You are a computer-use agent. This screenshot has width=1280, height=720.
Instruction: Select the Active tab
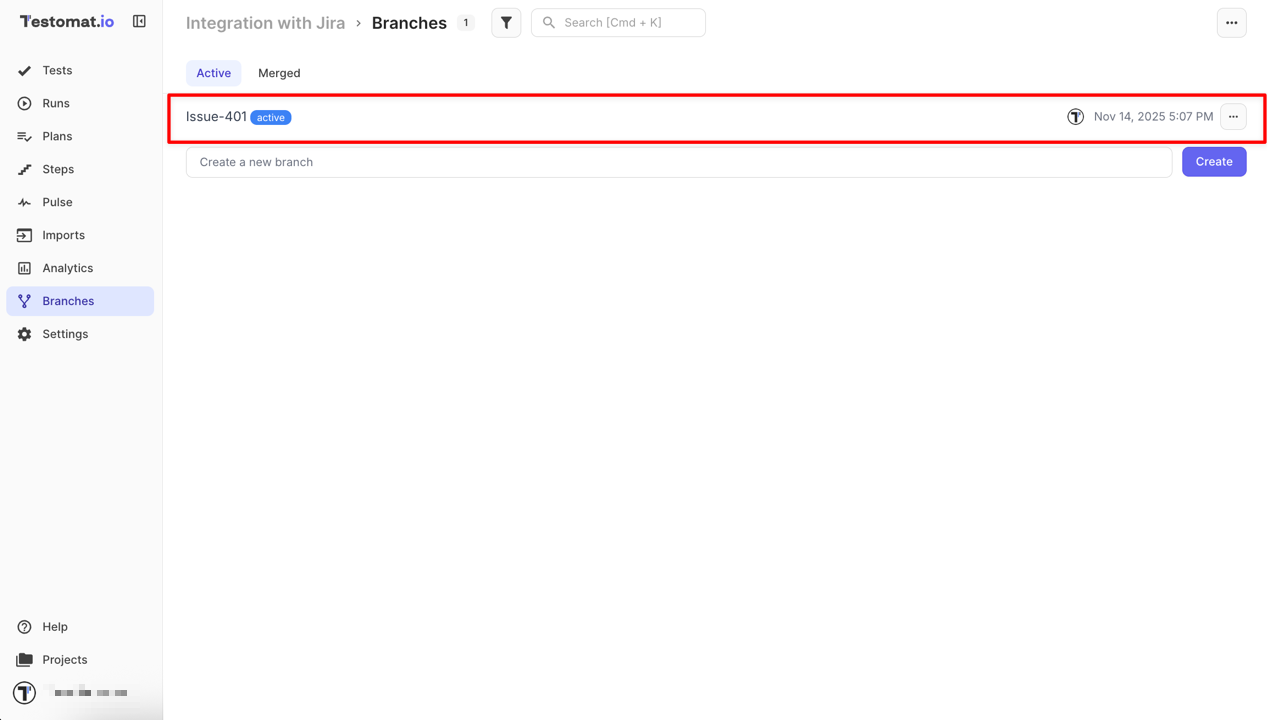pos(213,73)
